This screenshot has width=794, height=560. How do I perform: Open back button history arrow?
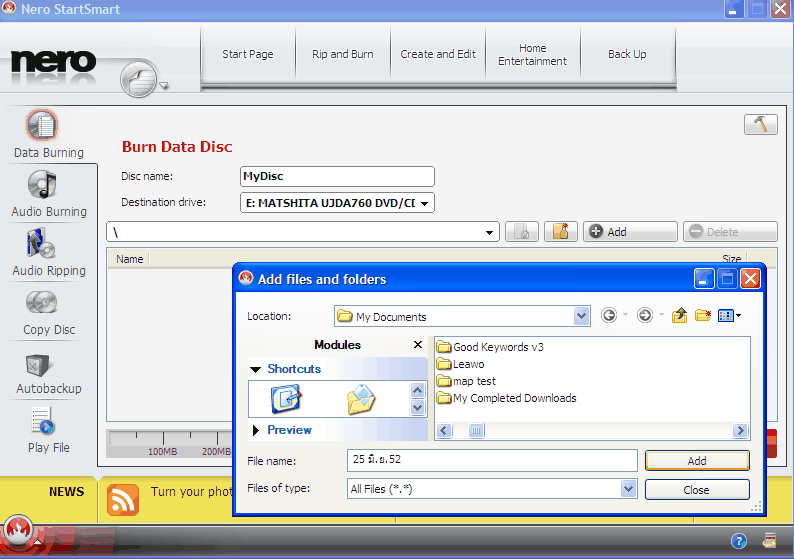tap(625, 315)
